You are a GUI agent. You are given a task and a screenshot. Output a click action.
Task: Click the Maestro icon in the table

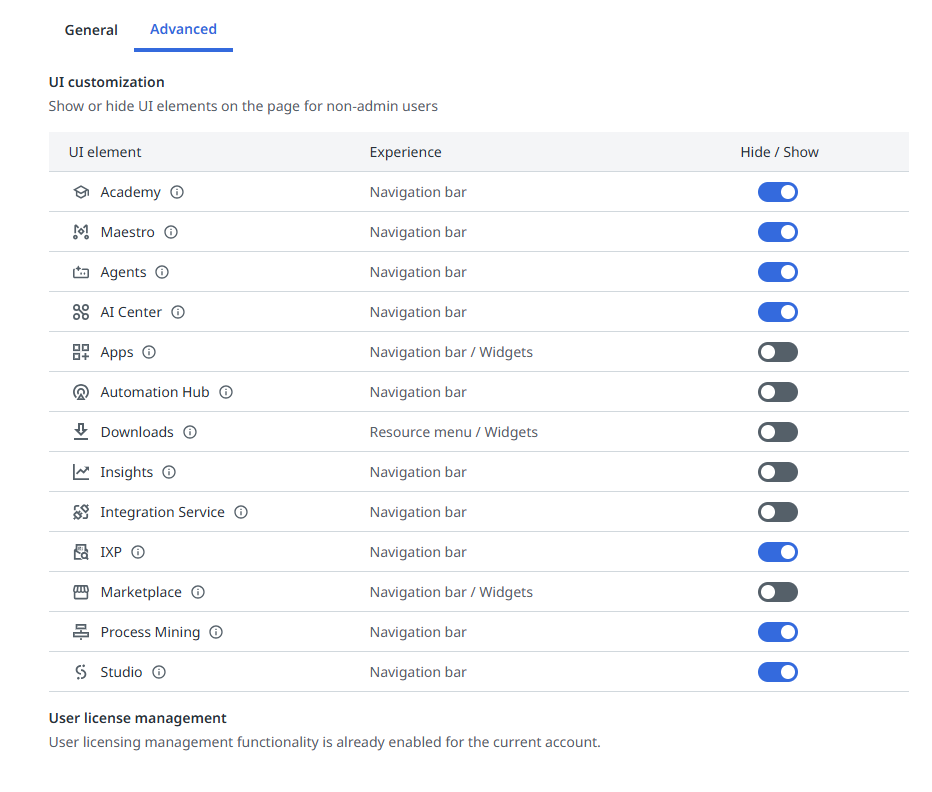tap(81, 232)
